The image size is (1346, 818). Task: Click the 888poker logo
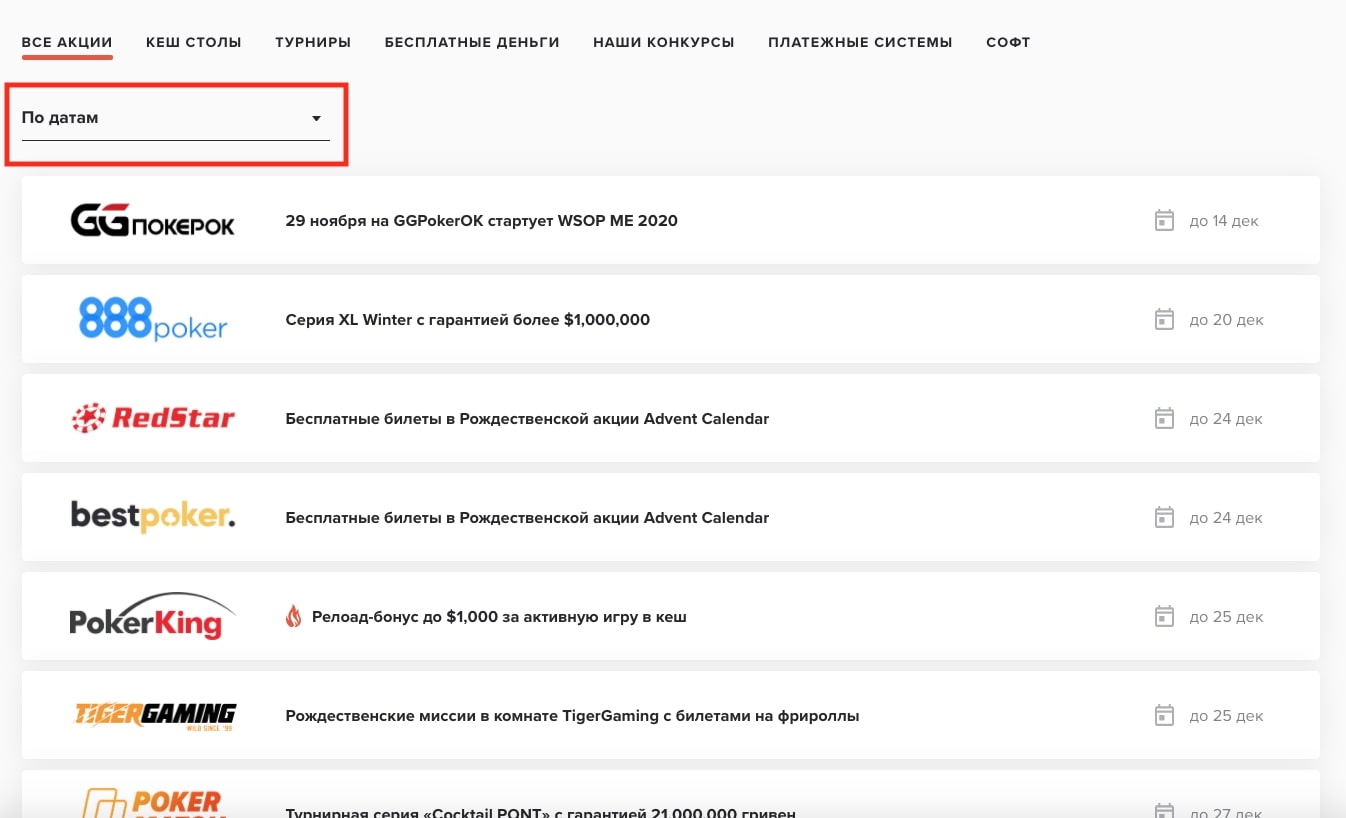point(153,319)
